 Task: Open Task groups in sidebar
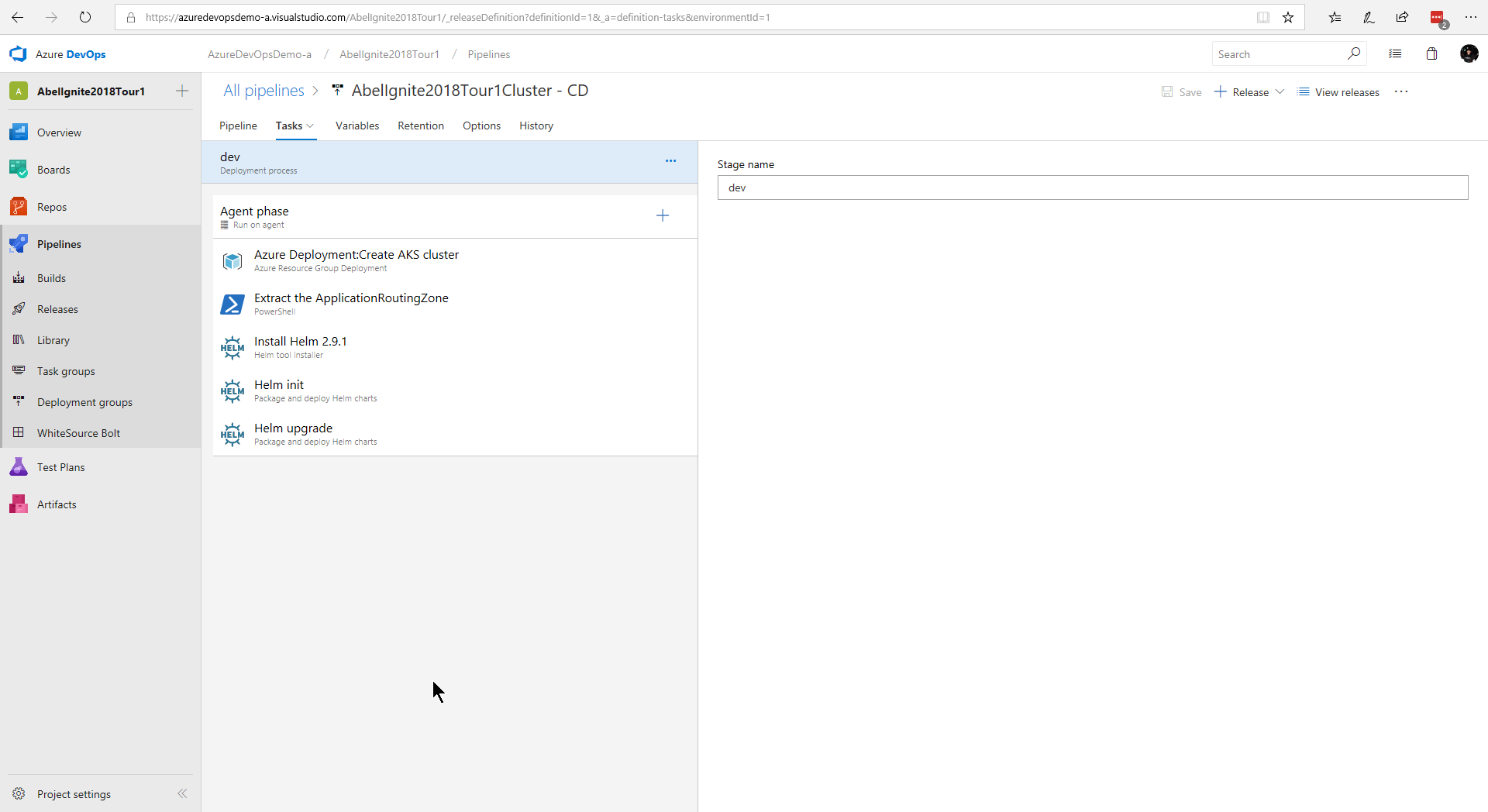(x=66, y=371)
